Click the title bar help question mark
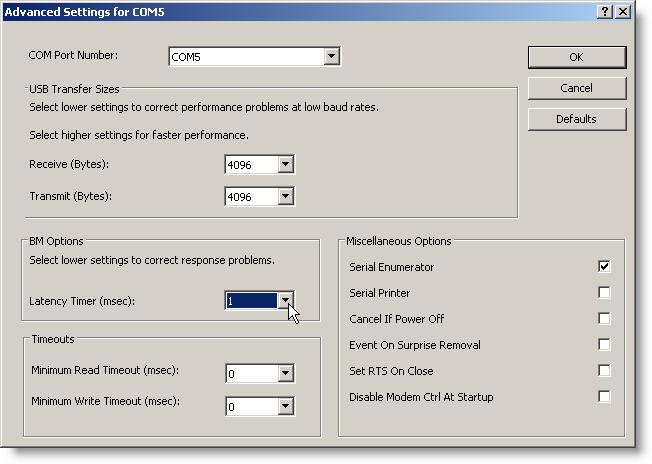 pos(605,10)
